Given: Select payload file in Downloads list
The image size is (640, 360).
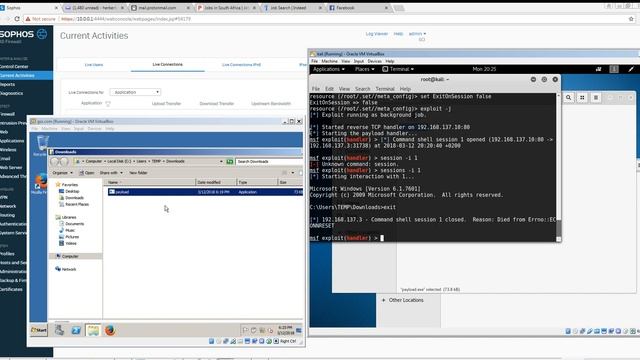Looking at the screenshot, I should [x=205, y=192].
